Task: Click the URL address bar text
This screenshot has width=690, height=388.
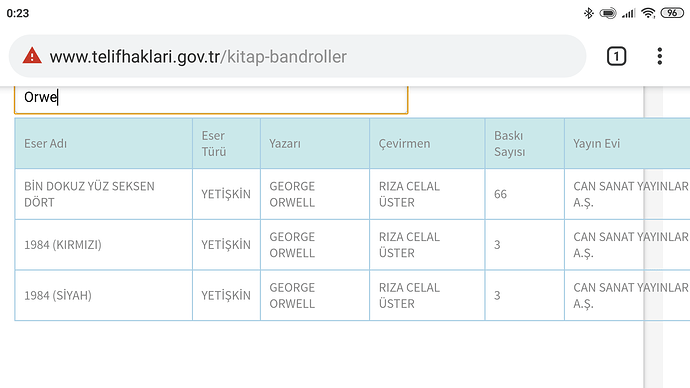Action: point(198,57)
